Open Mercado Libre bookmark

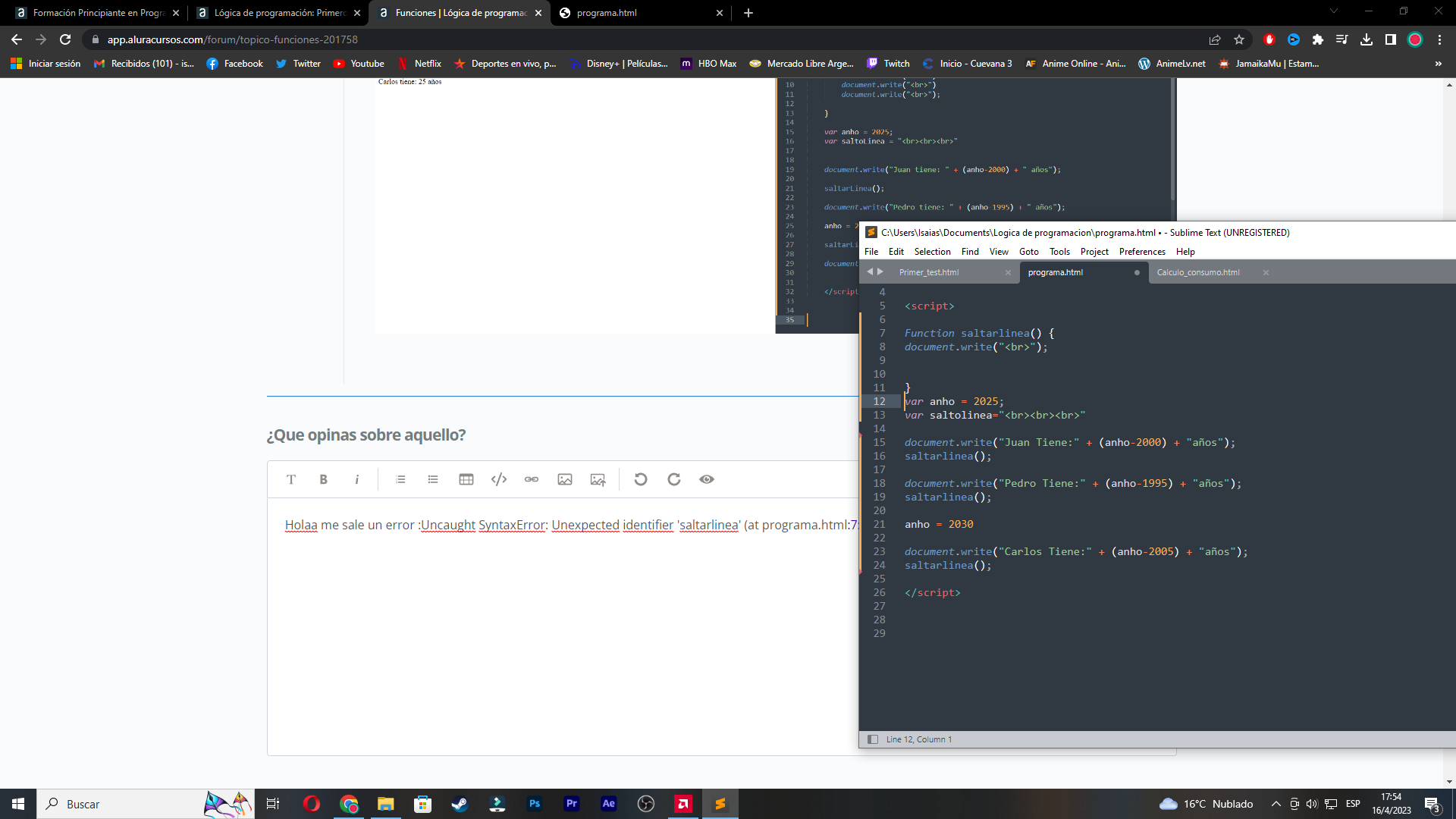(802, 64)
